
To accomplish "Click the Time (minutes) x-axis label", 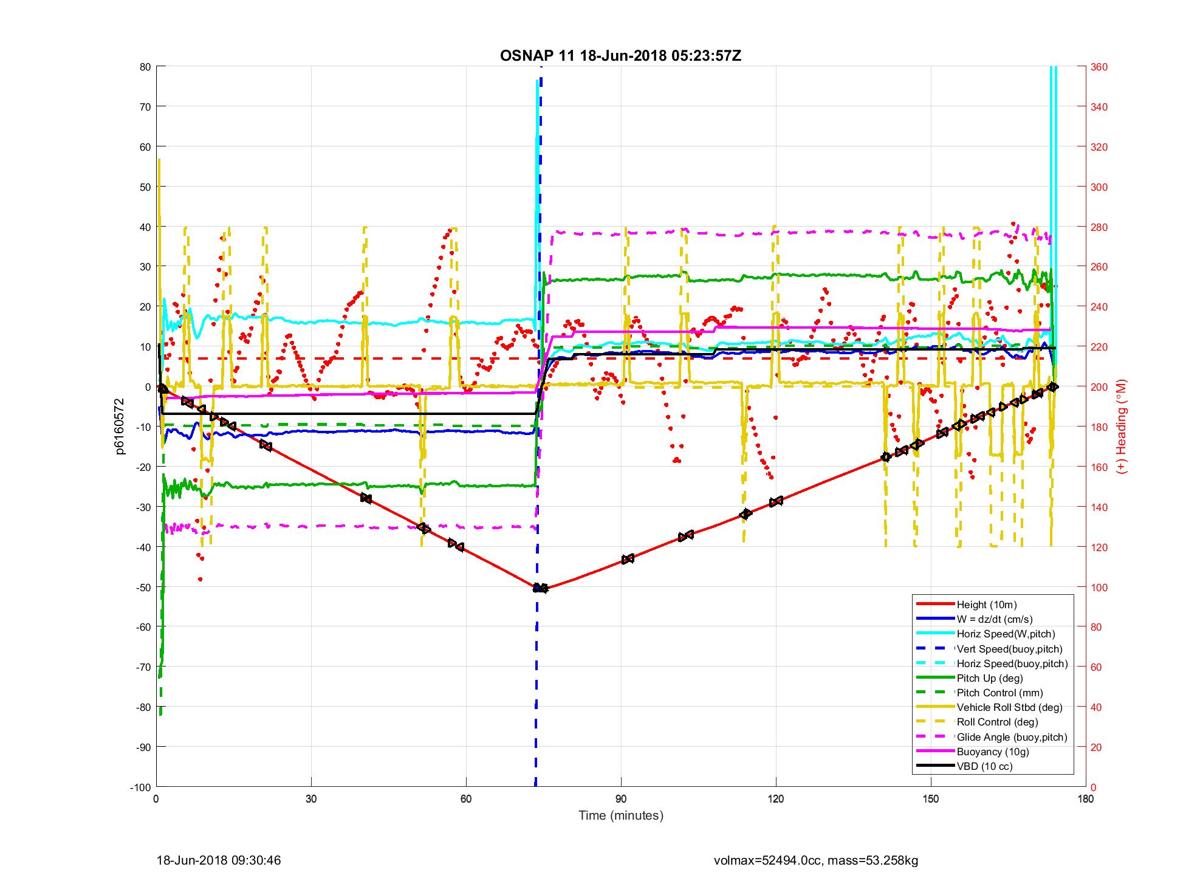I will 621,816.
